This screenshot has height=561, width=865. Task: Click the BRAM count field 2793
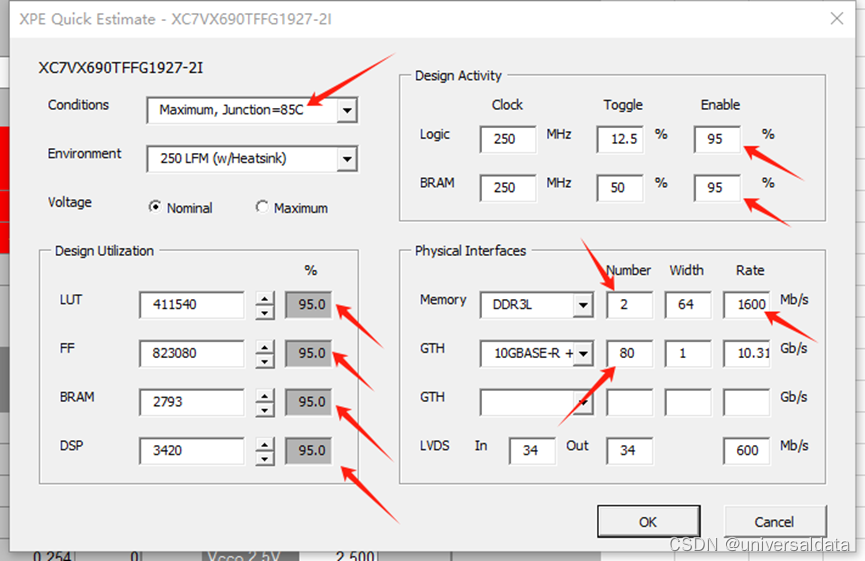(191, 402)
